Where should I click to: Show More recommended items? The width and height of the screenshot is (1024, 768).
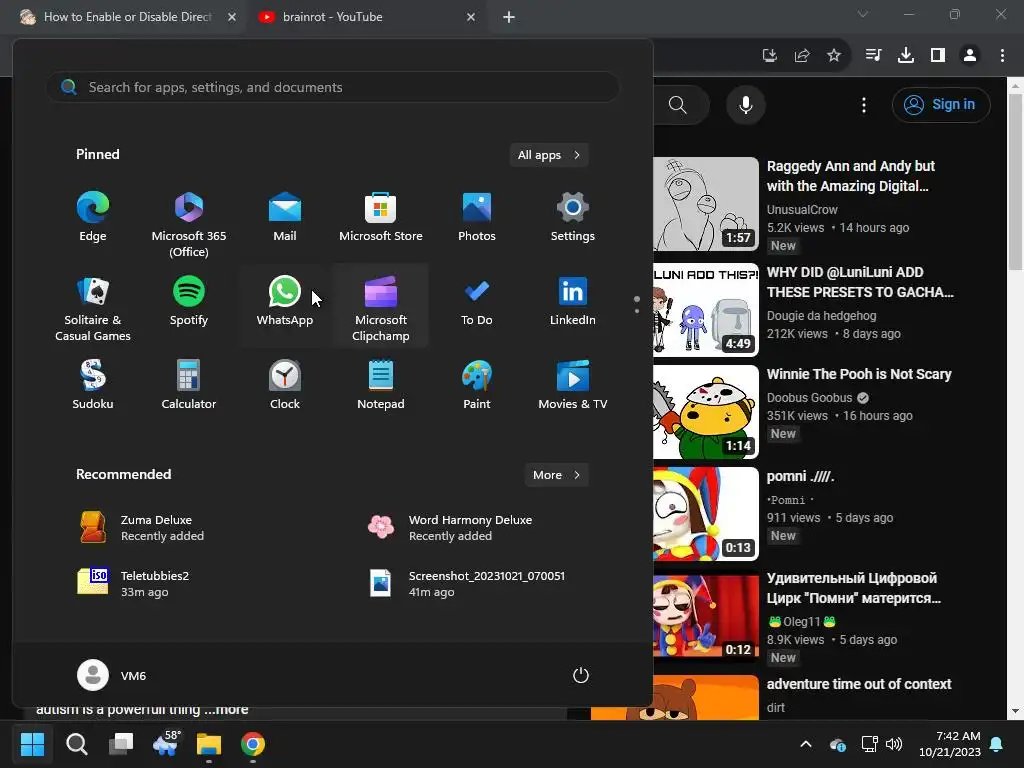pos(556,475)
